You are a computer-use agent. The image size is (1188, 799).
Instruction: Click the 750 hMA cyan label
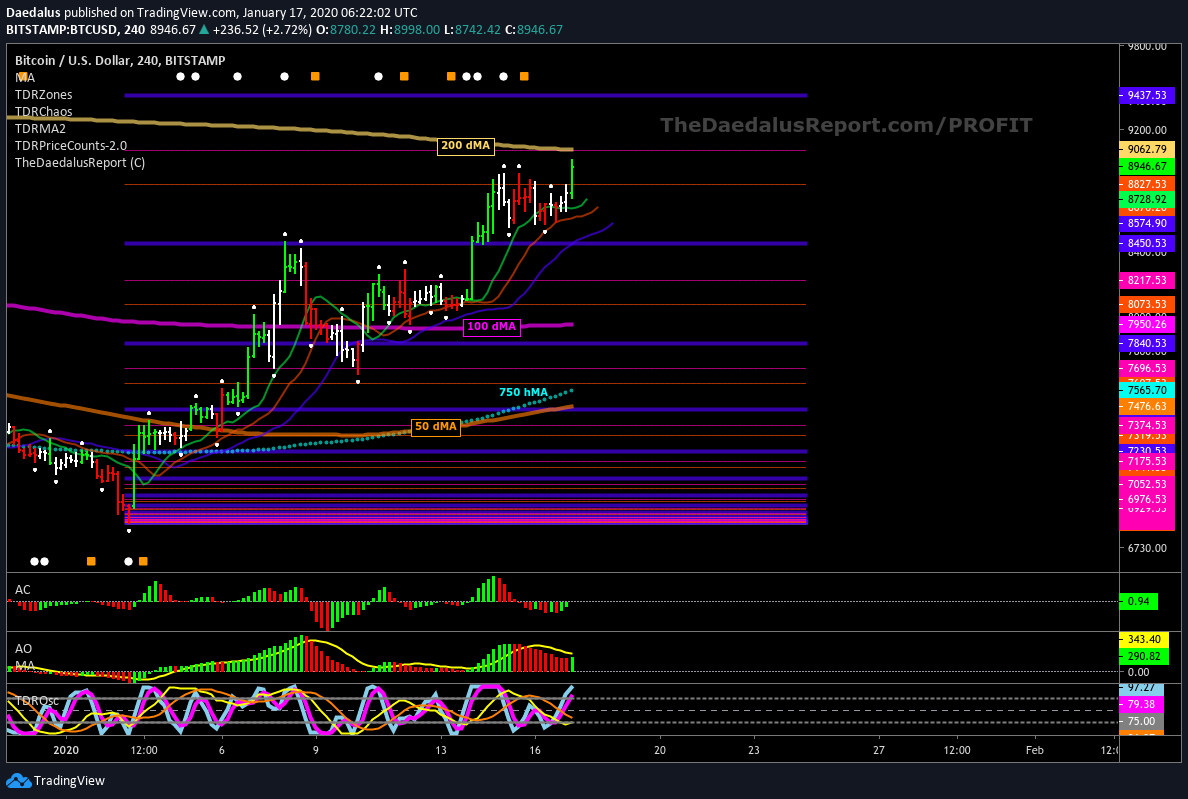point(523,392)
